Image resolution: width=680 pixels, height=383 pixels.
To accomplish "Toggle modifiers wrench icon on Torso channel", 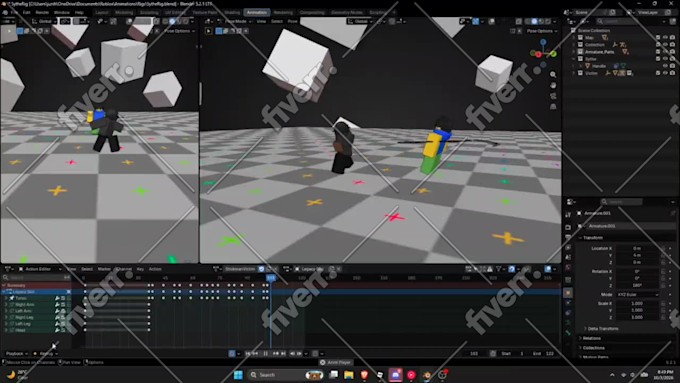I will tap(57, 298).
